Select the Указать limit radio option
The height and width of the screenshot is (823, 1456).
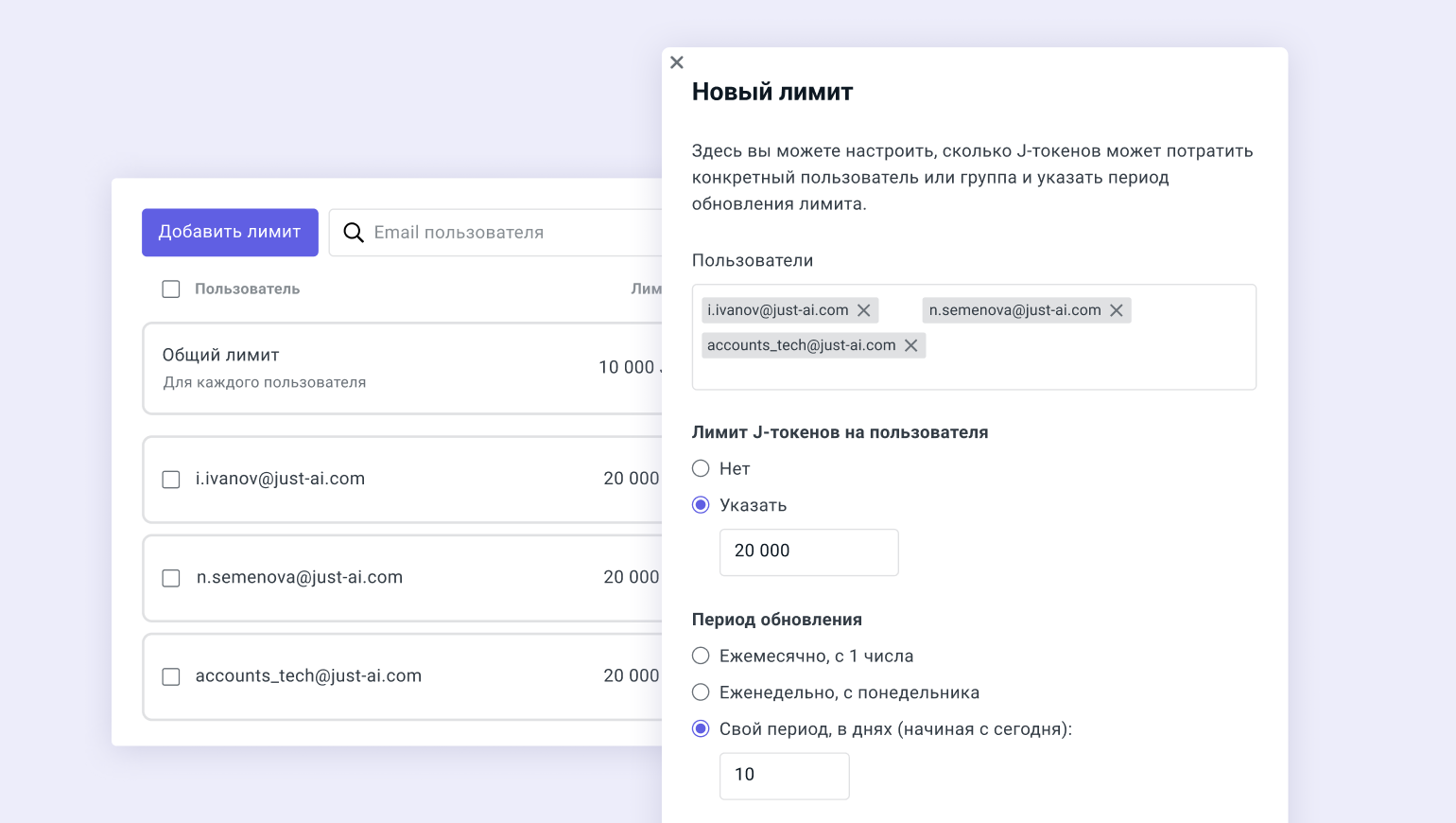pyautogui.click(x=701, y=505)
